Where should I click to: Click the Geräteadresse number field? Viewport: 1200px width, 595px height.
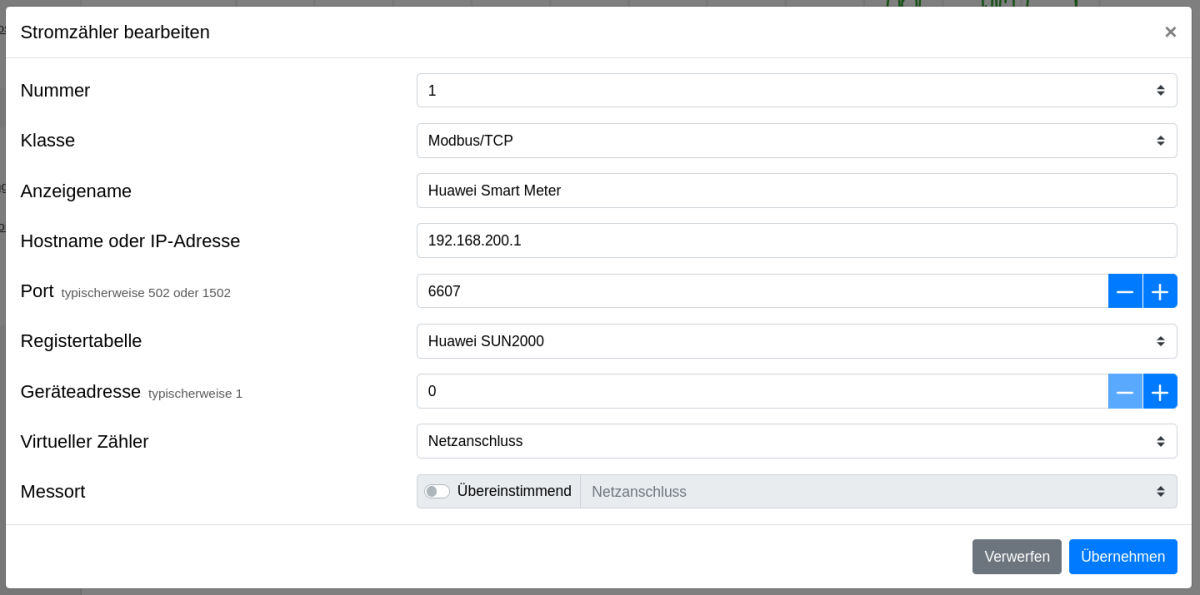761,391
